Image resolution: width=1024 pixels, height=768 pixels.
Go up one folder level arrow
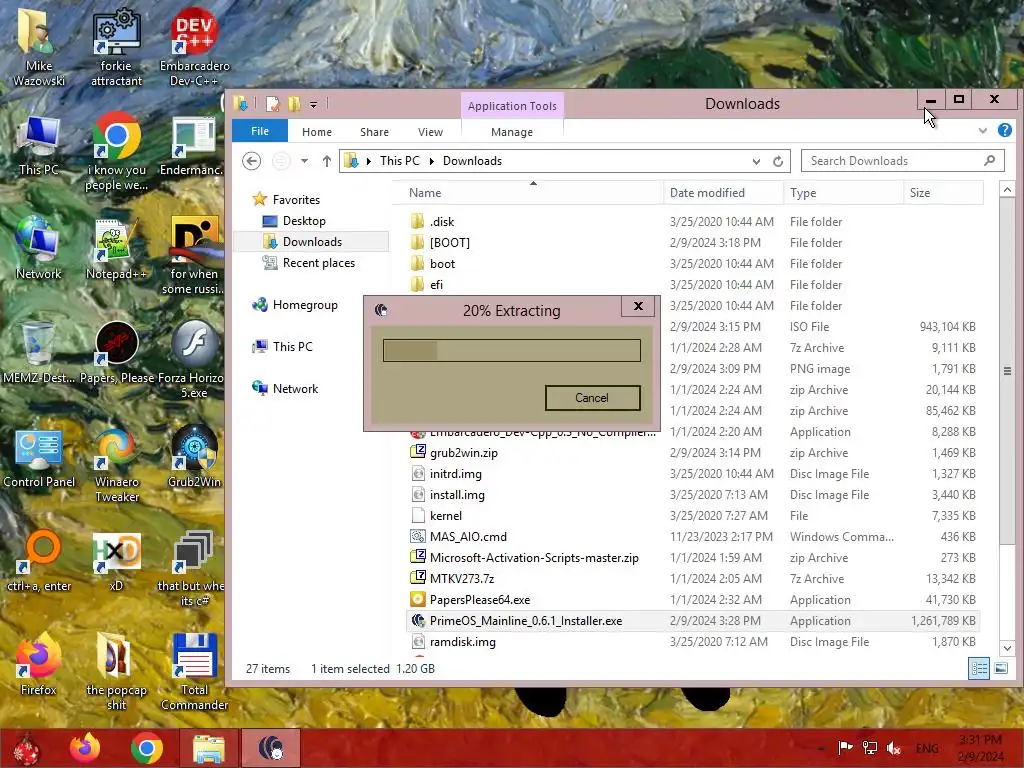tap(327, 161)
